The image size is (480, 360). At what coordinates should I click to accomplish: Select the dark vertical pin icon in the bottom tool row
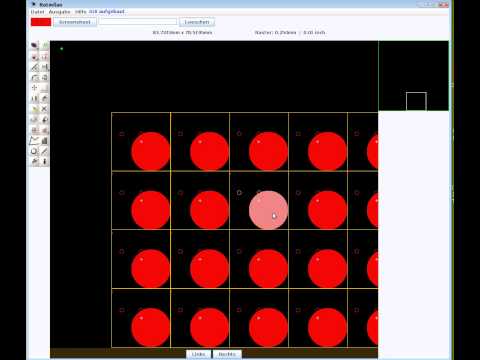[44, 162]
